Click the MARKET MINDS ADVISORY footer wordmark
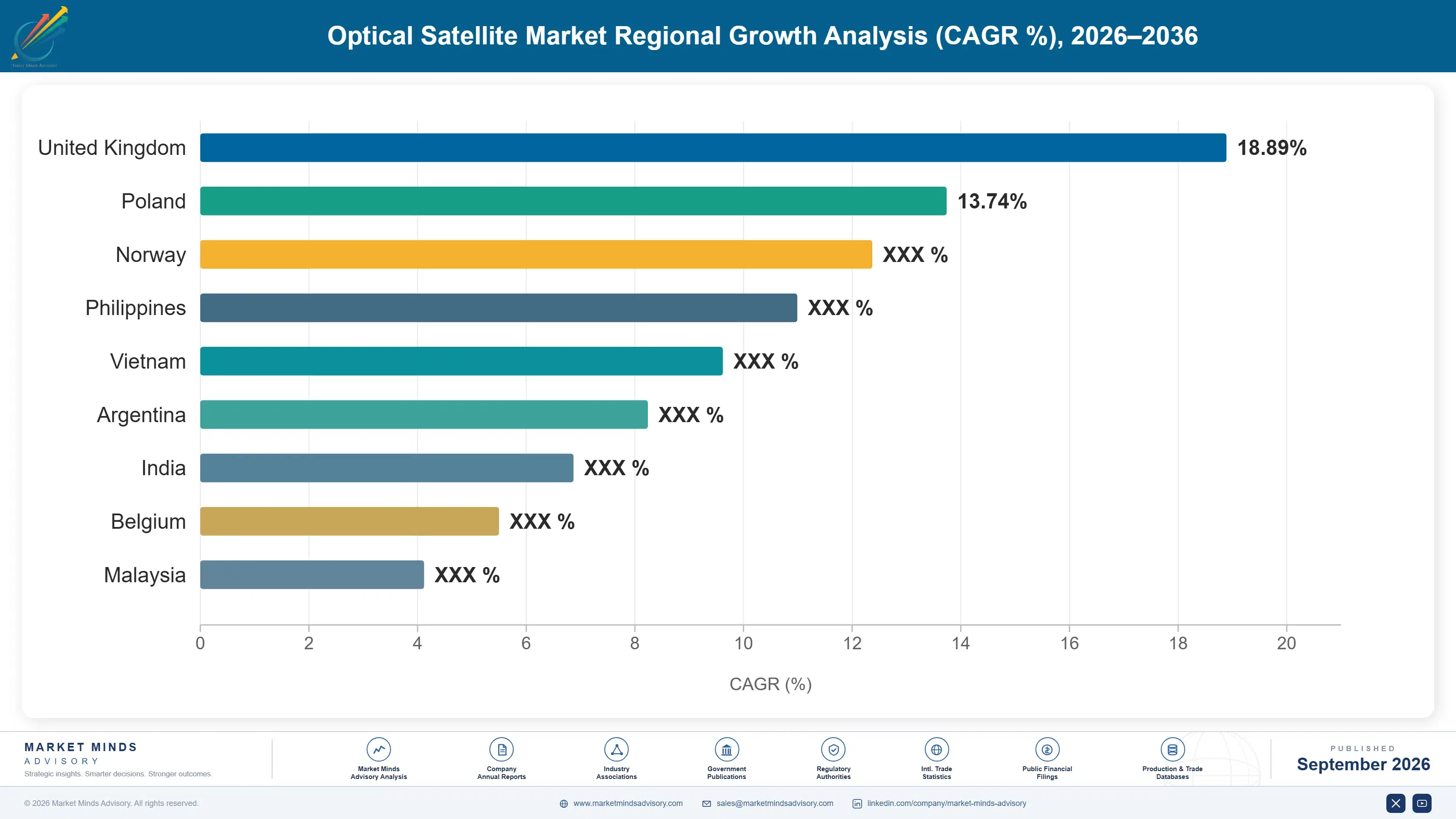The width and height of the screenshot is (1456, 819). point(81,753)
